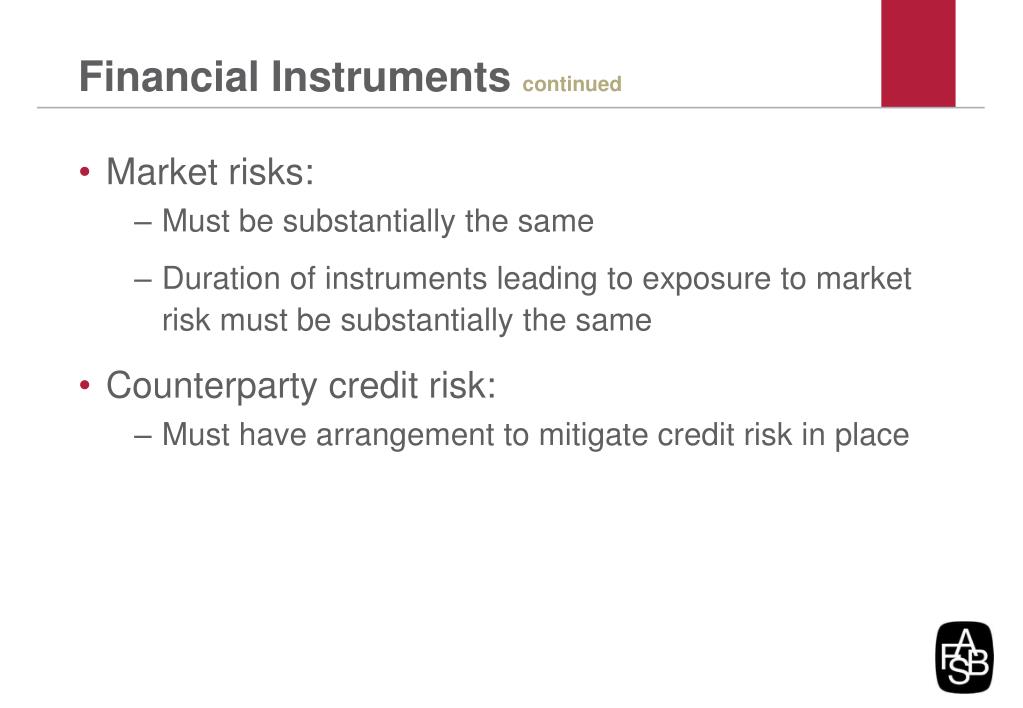This screenshot has height=708, width=1023.
Task: Click 'risk must be substantially the same' line
Action: tap(406, 320)
